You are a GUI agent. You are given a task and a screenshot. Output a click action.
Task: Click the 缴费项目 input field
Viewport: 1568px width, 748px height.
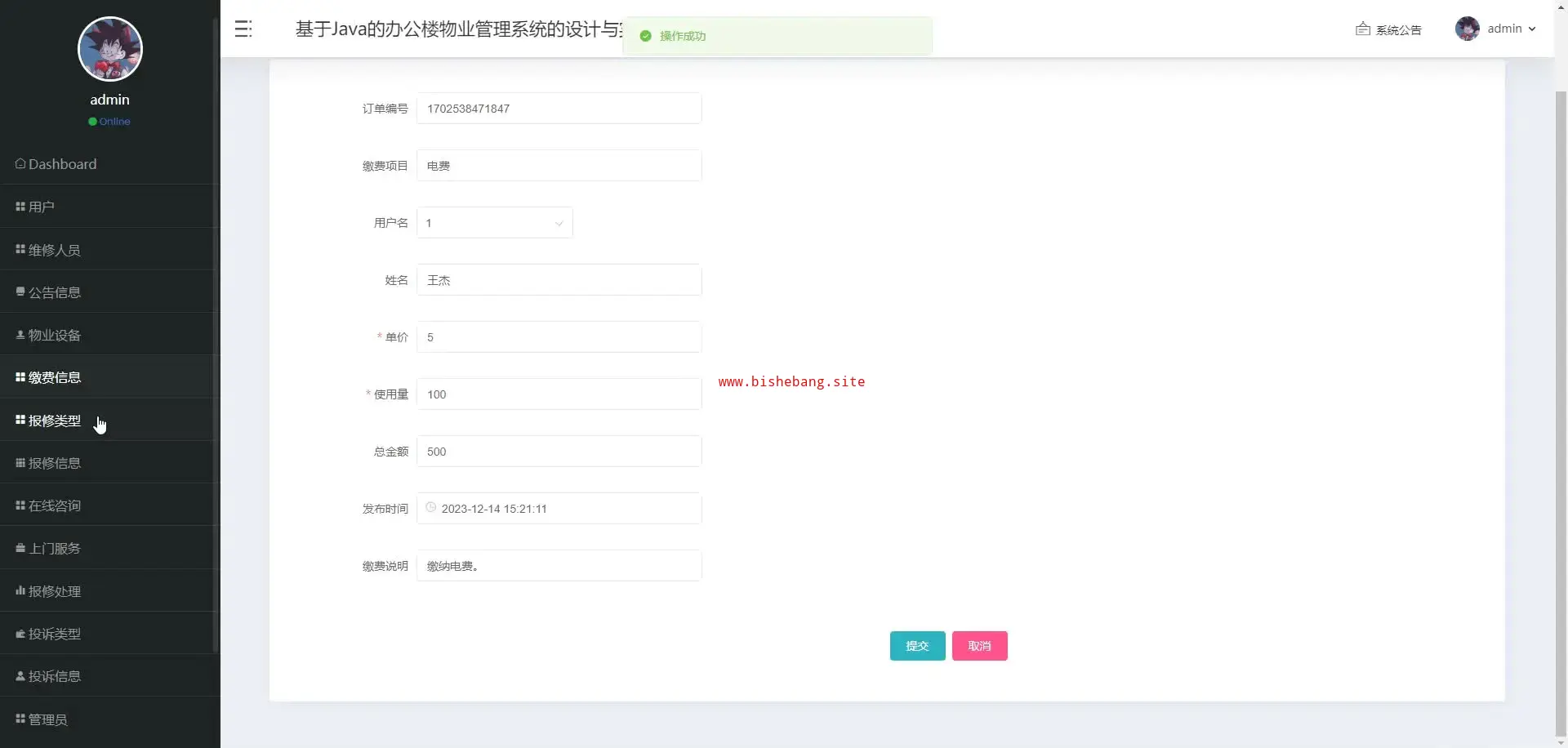pos(559,166)
